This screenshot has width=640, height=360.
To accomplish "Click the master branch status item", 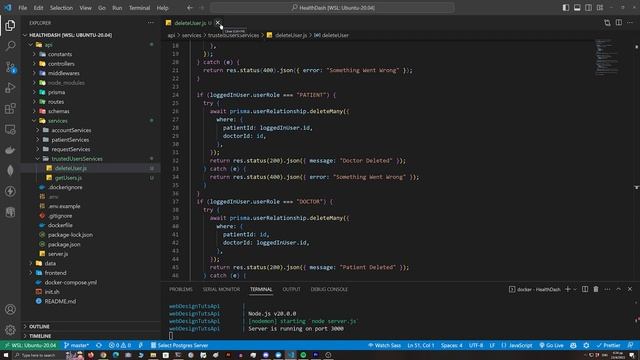I will (76, 345).
